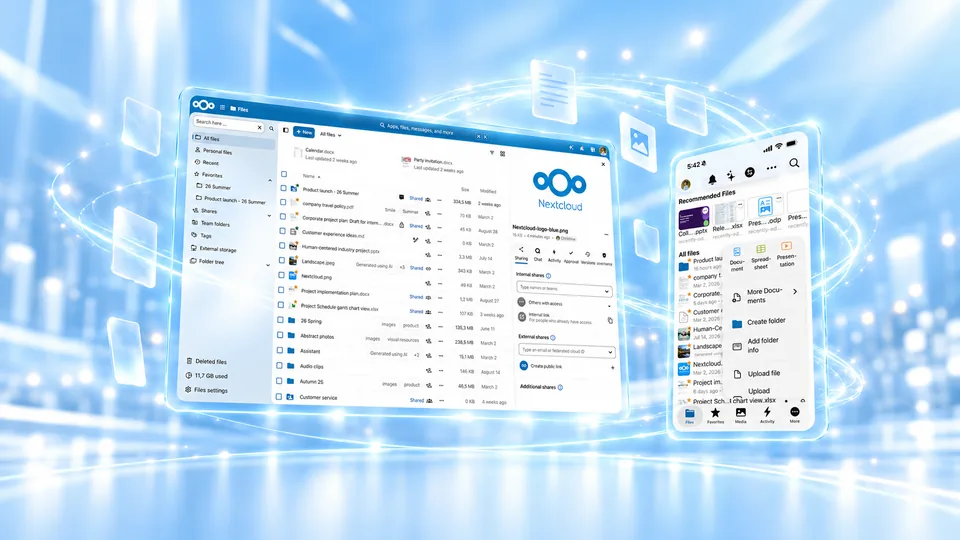This screenshot has height=540, width=960.
Task: Tap Create folder on the phone menu
Action: pyautogui.click(x=760, y=322)
